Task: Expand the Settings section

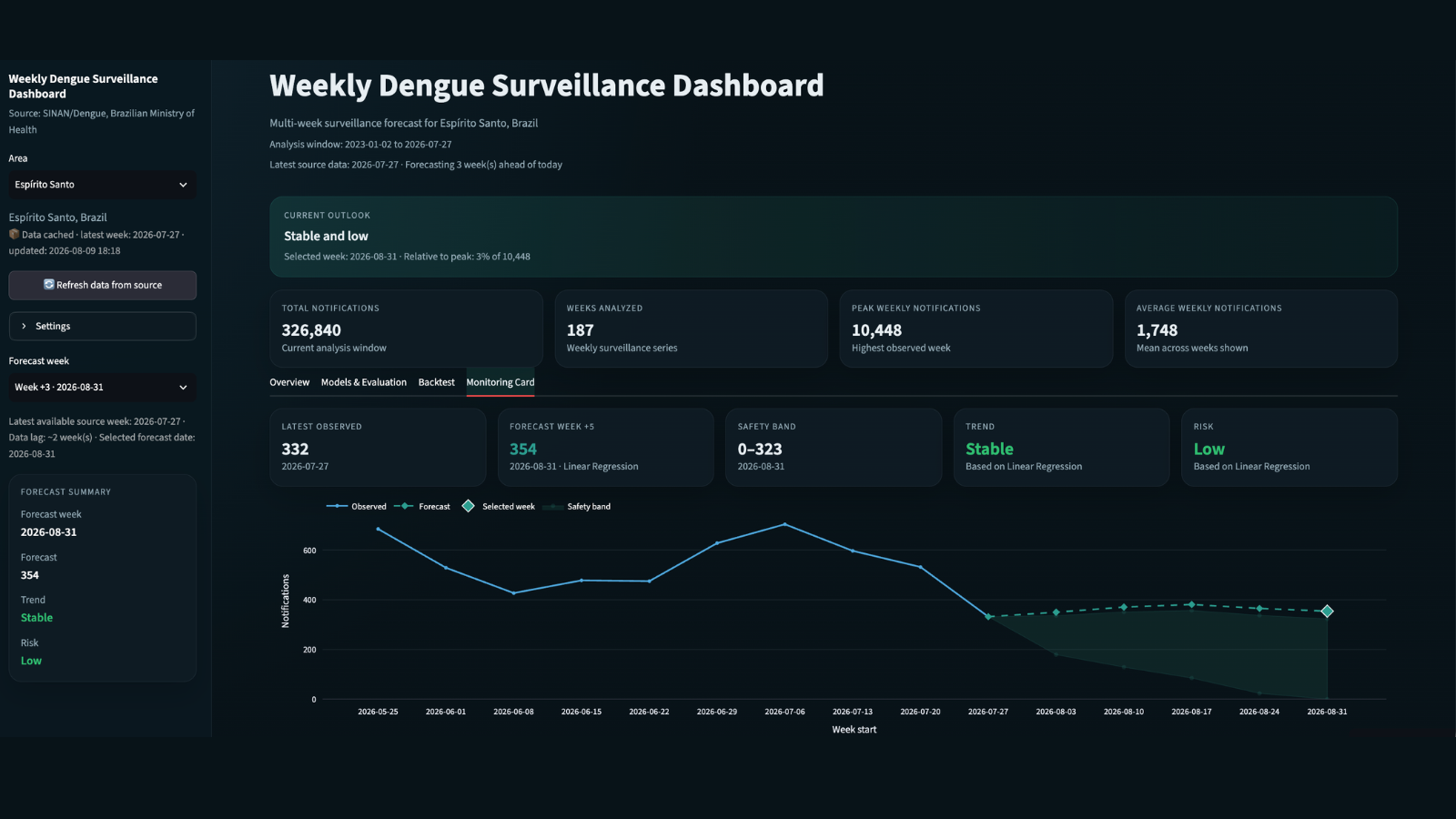Action: [102, 326]
